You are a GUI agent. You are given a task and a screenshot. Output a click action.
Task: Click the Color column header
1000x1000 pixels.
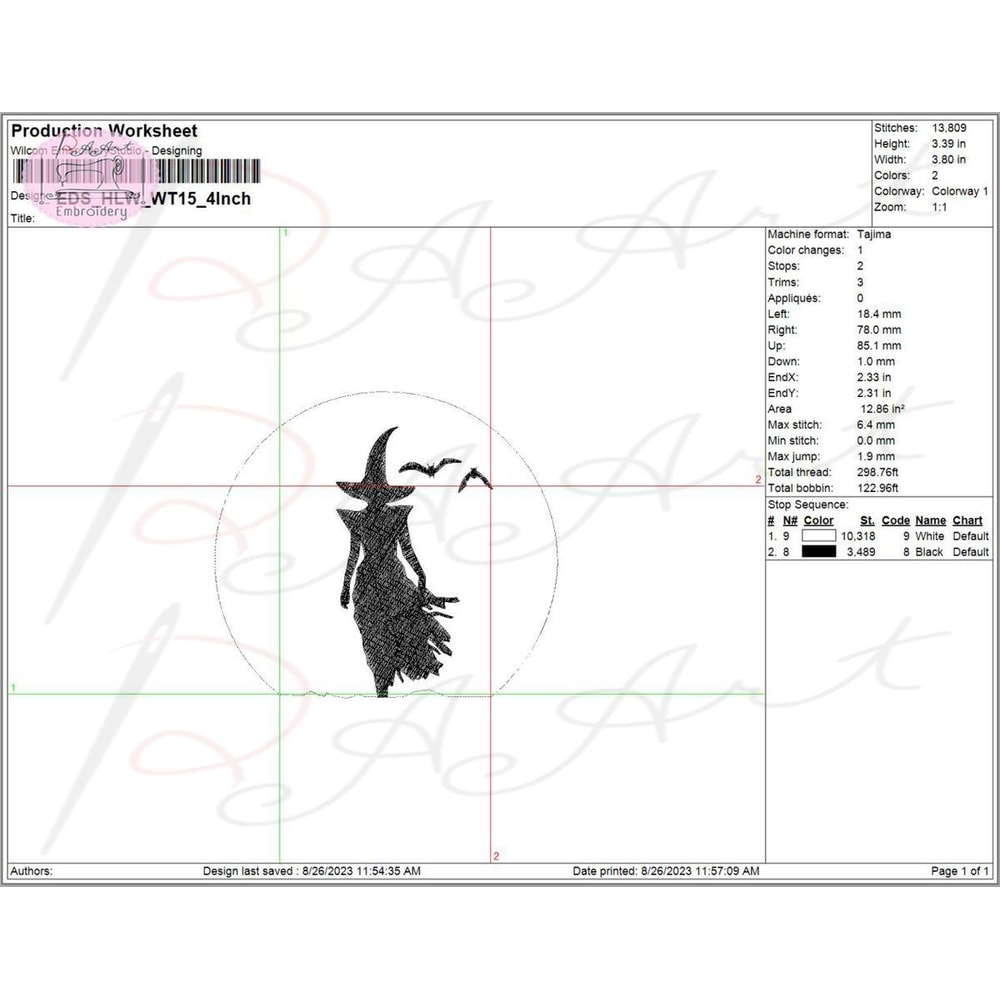(818, 521)
